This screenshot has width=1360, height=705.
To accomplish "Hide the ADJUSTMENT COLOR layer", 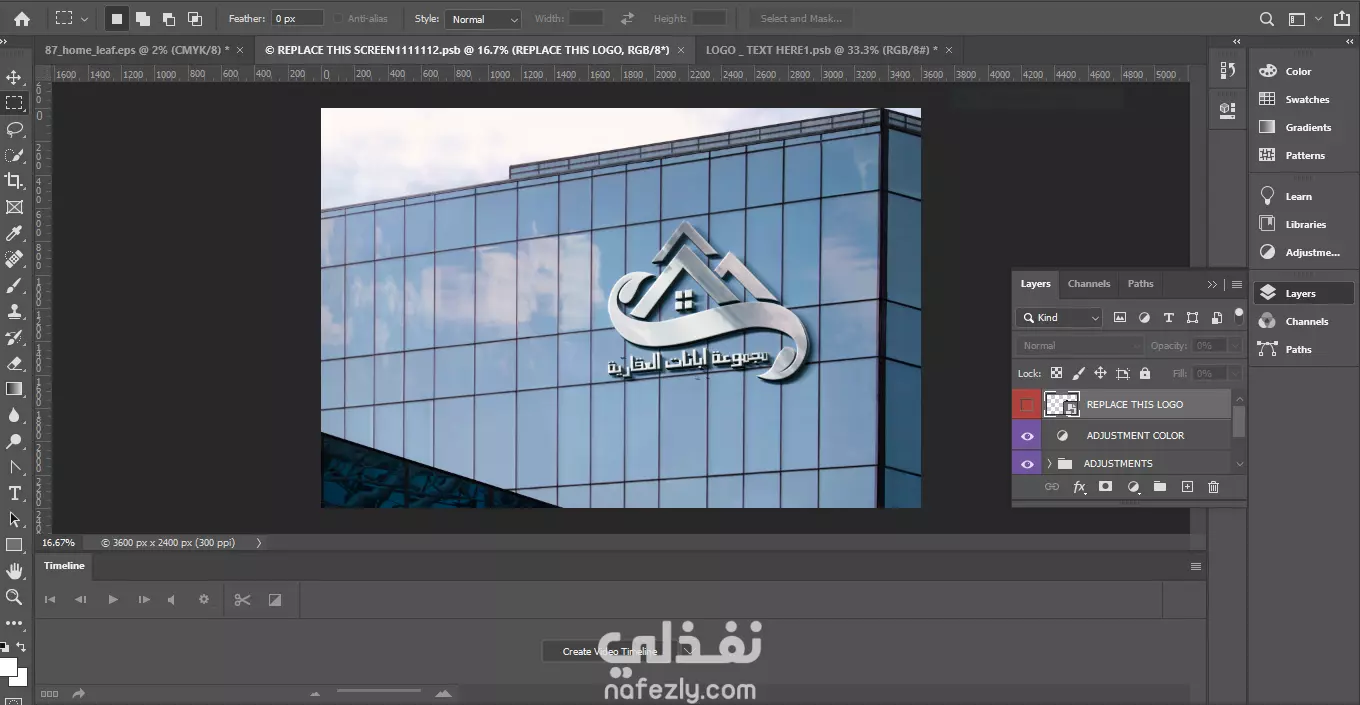I will click(x=1027, y=435).
